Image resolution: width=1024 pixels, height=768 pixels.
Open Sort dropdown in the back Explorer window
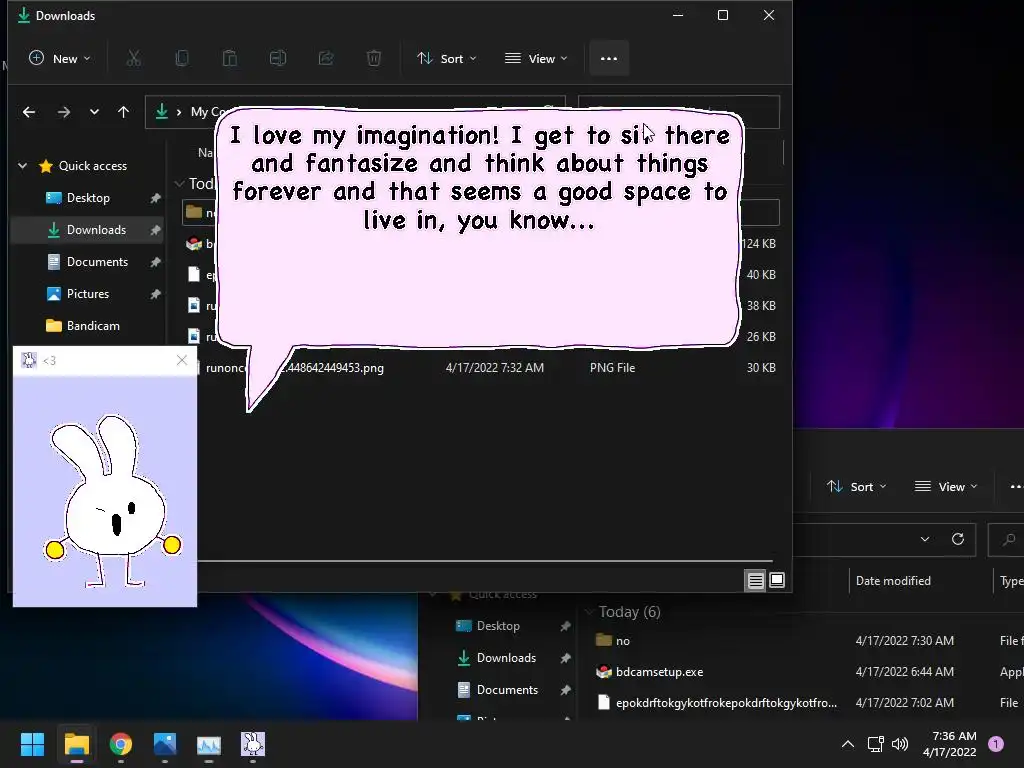point(856,487)
